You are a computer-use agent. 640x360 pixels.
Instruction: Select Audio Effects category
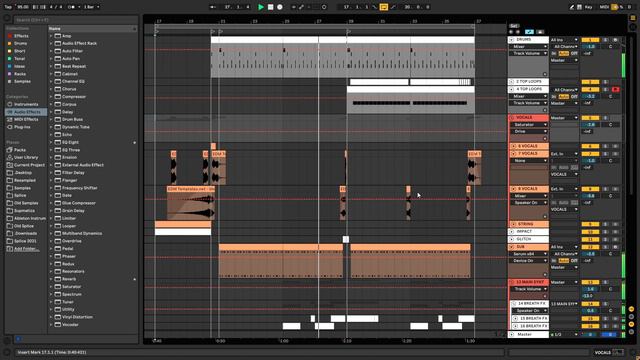pyautogui.click(x=27, y=112)
